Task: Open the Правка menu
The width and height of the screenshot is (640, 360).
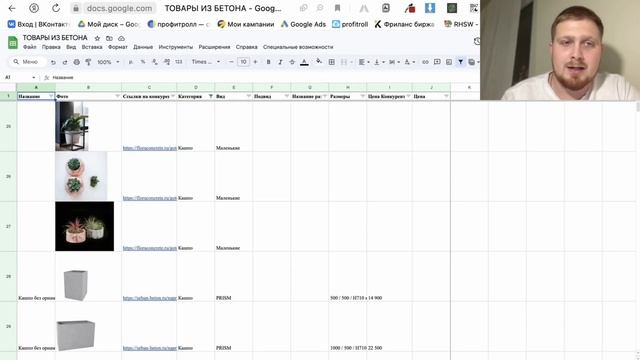Action: 51,47
